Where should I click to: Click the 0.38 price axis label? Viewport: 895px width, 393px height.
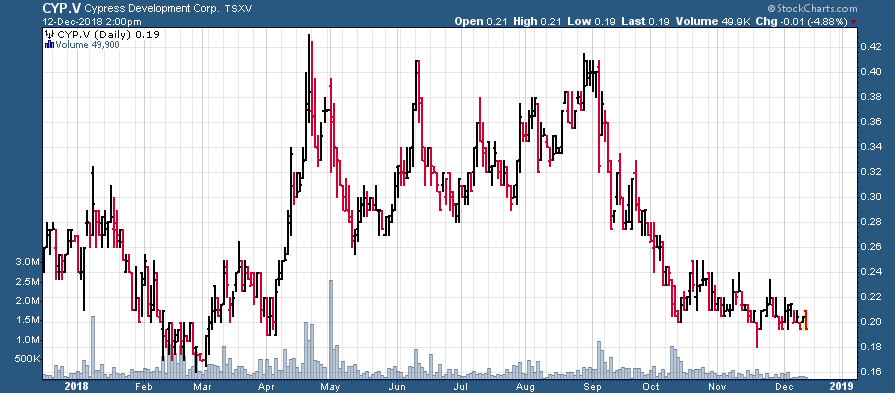point(870,96)
